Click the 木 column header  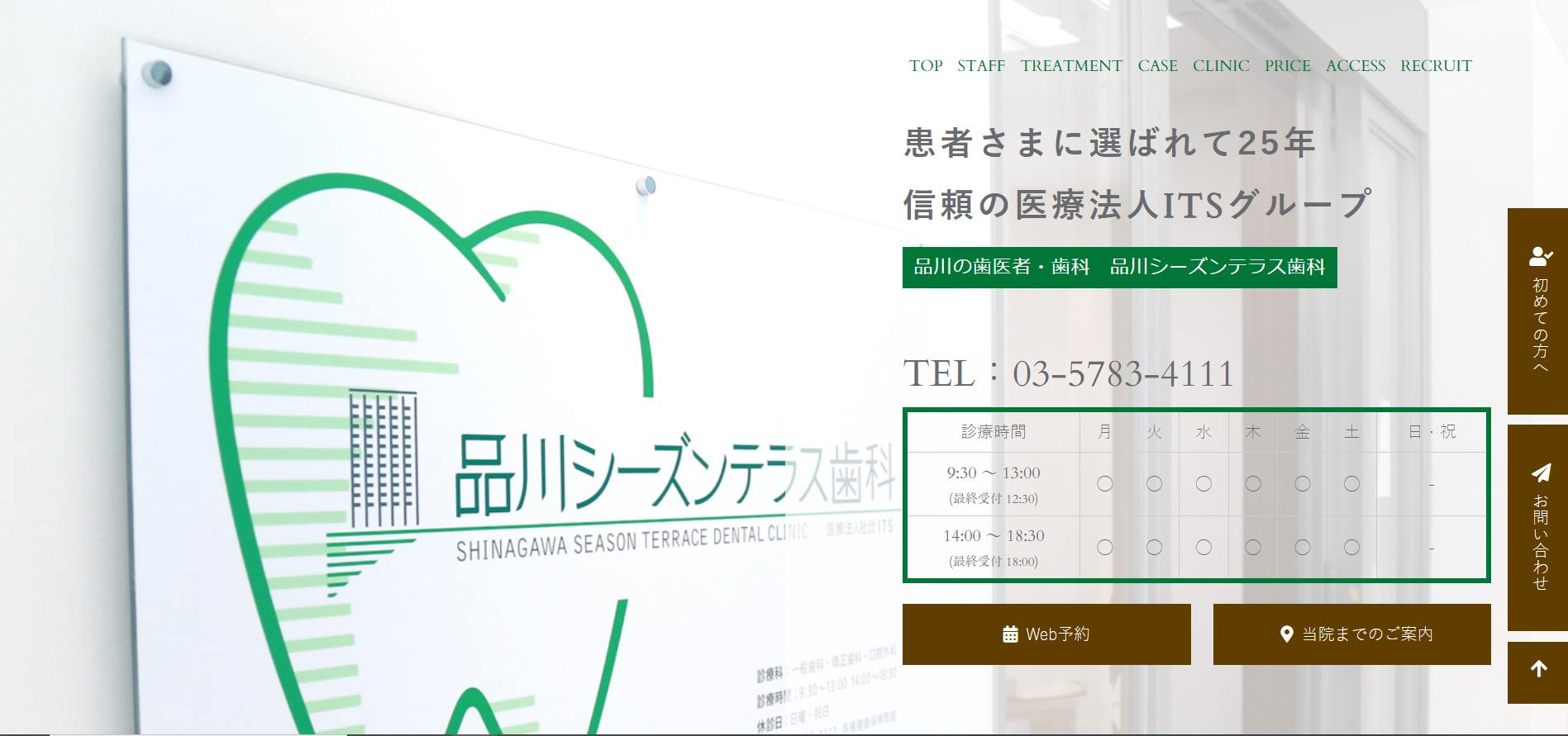(x=1253, y=432)
